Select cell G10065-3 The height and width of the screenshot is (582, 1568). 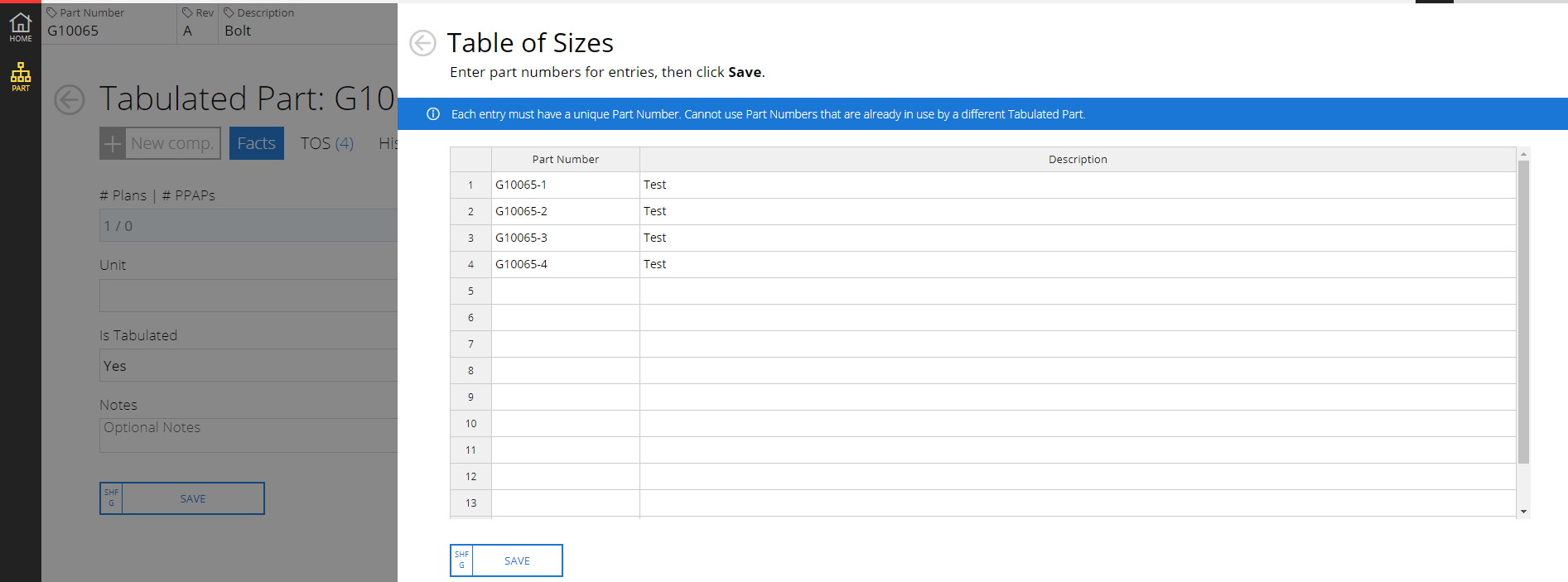coord(566,238)
